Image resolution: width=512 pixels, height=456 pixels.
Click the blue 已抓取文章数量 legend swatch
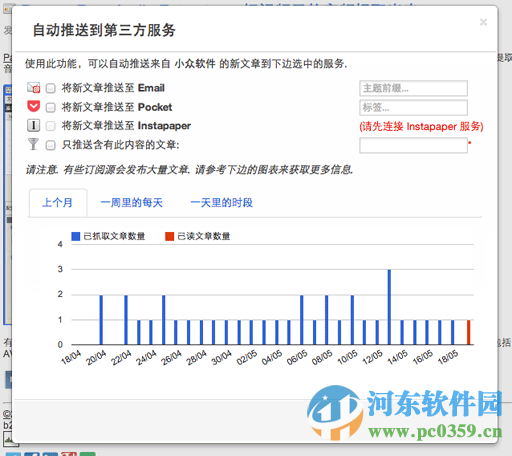coord(76,236)
